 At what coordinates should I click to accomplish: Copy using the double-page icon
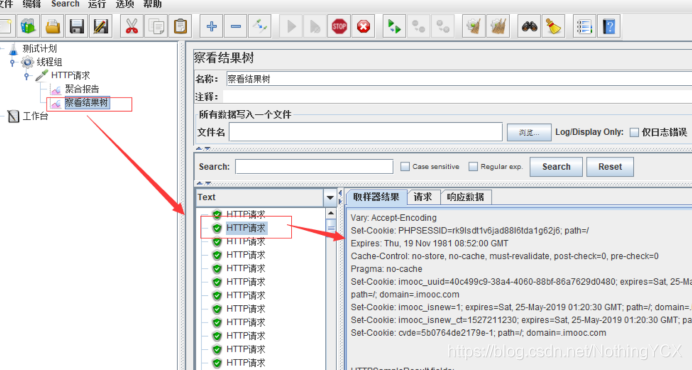coord(156,26)
